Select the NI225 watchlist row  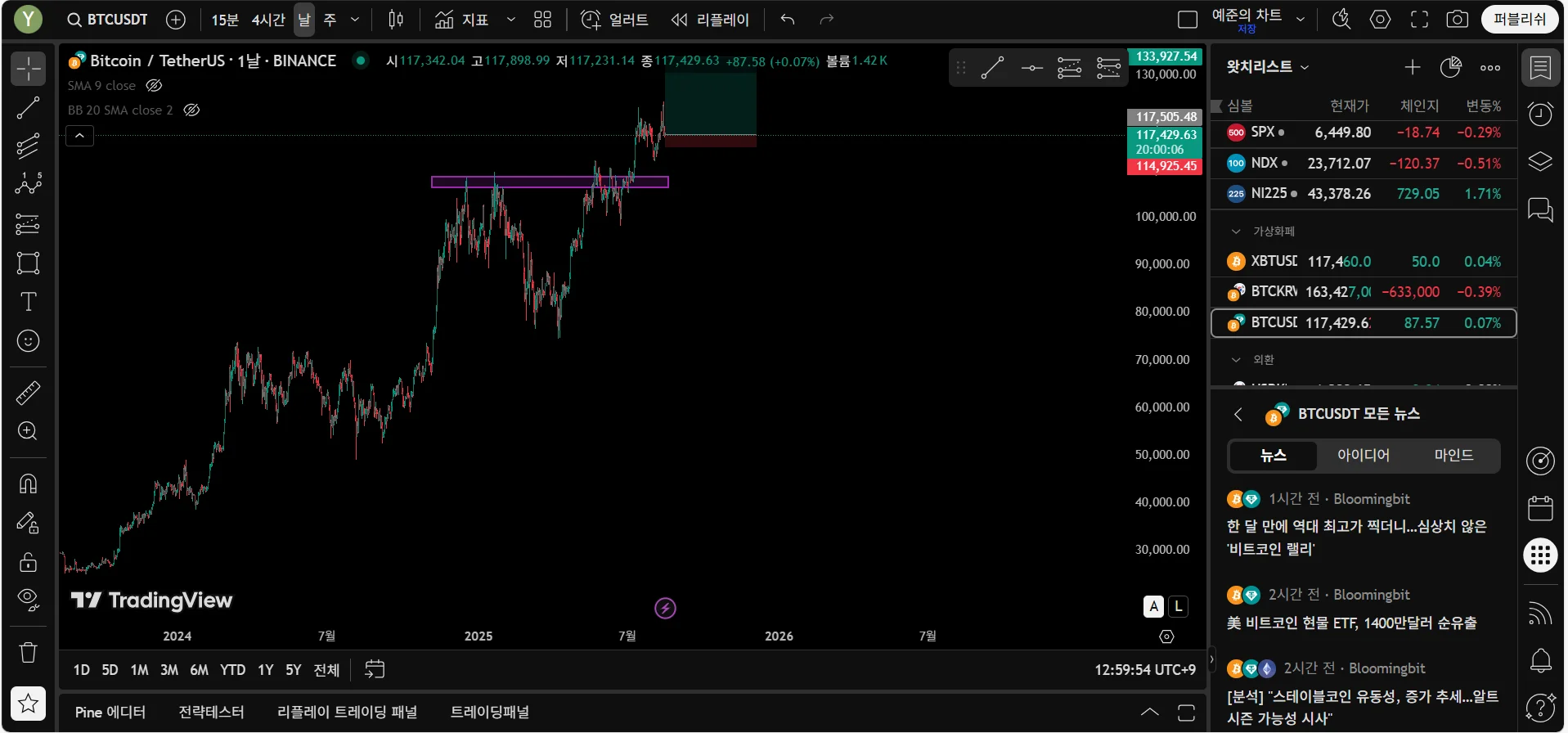click(1364, 194)
